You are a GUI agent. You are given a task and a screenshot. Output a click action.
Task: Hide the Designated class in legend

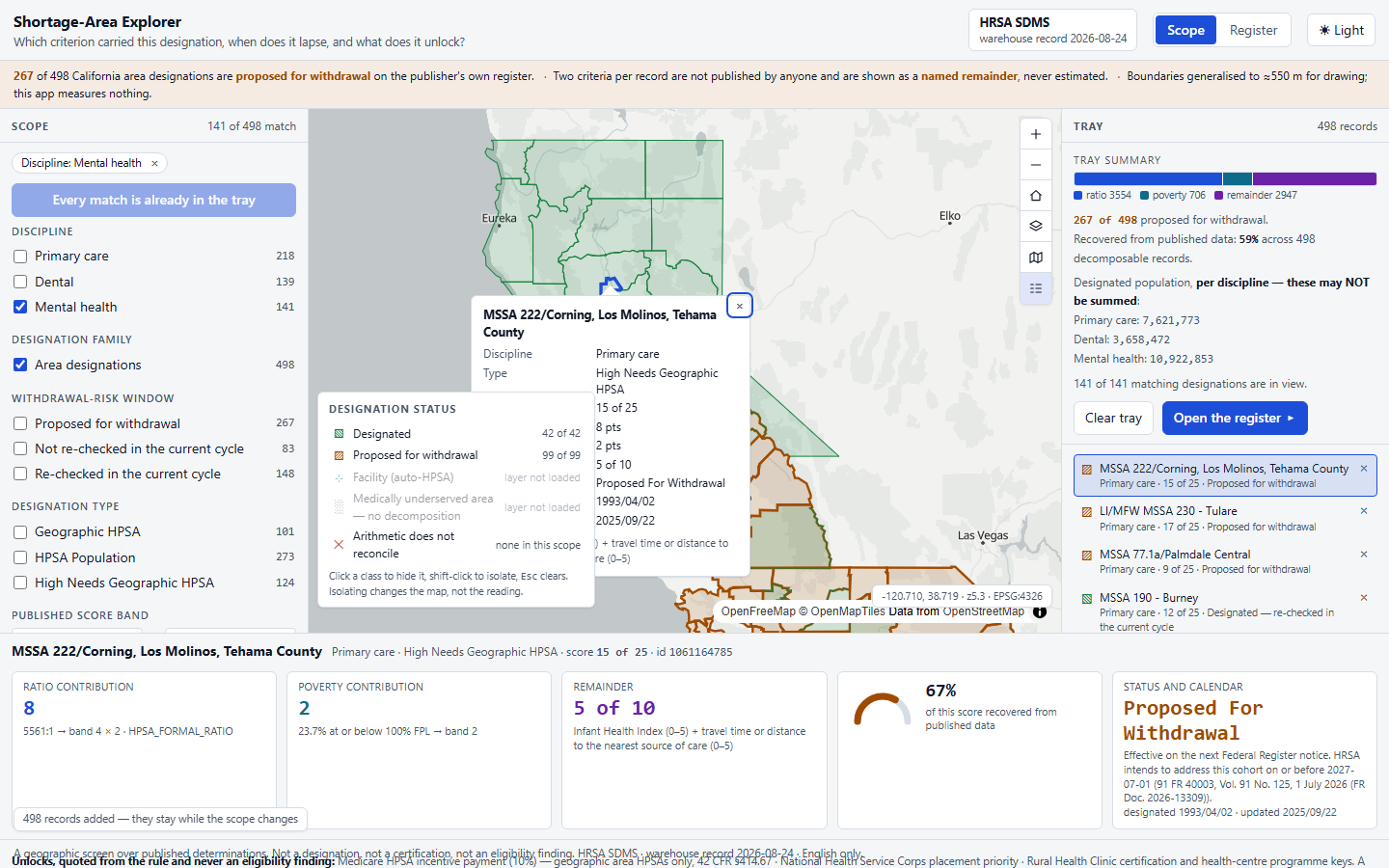pyautogui.click(x=456, y=434)
